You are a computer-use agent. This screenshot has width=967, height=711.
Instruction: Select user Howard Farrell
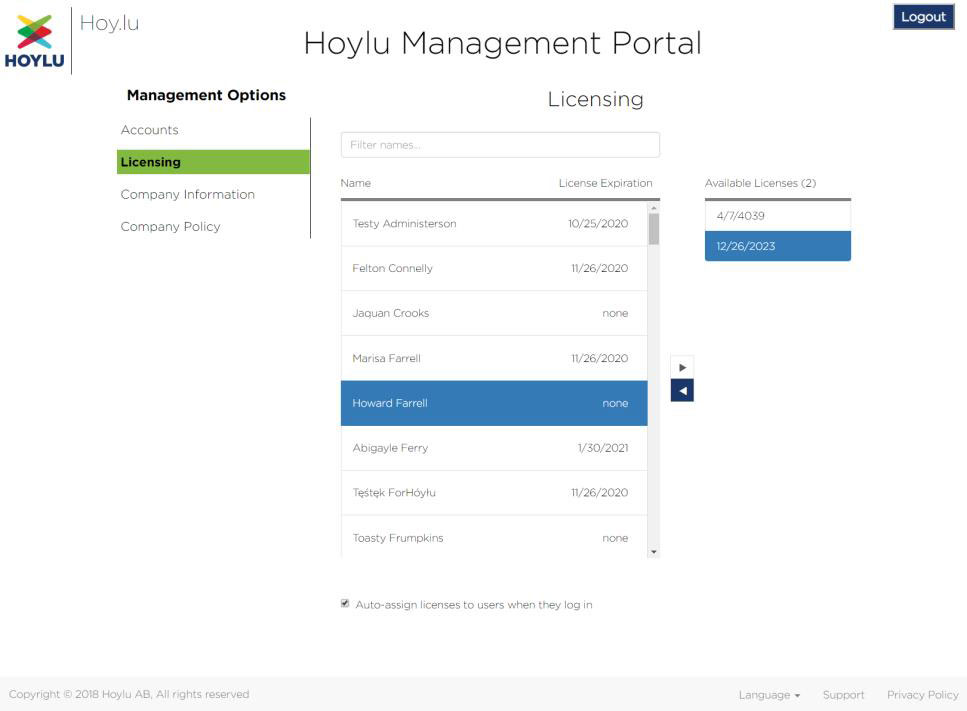pyautogui.click(x=494, y=403)
